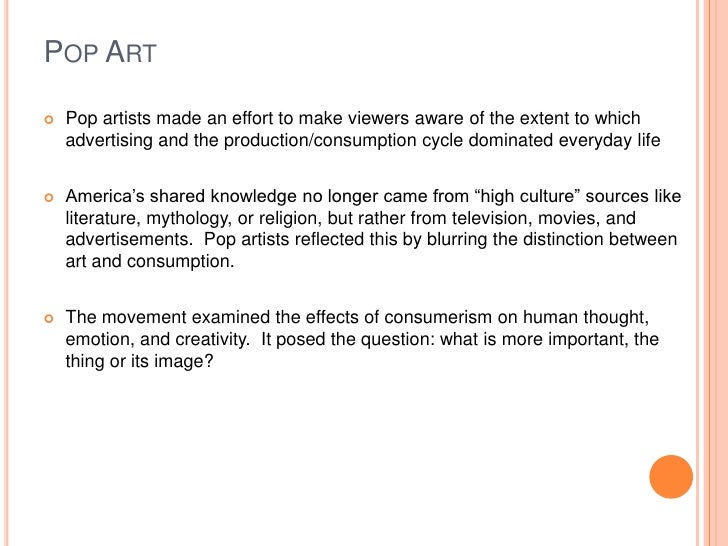Click the bullet beside "The movement examined"
Image resolution: width=728 pixels, height=546 pixels.
49,318
